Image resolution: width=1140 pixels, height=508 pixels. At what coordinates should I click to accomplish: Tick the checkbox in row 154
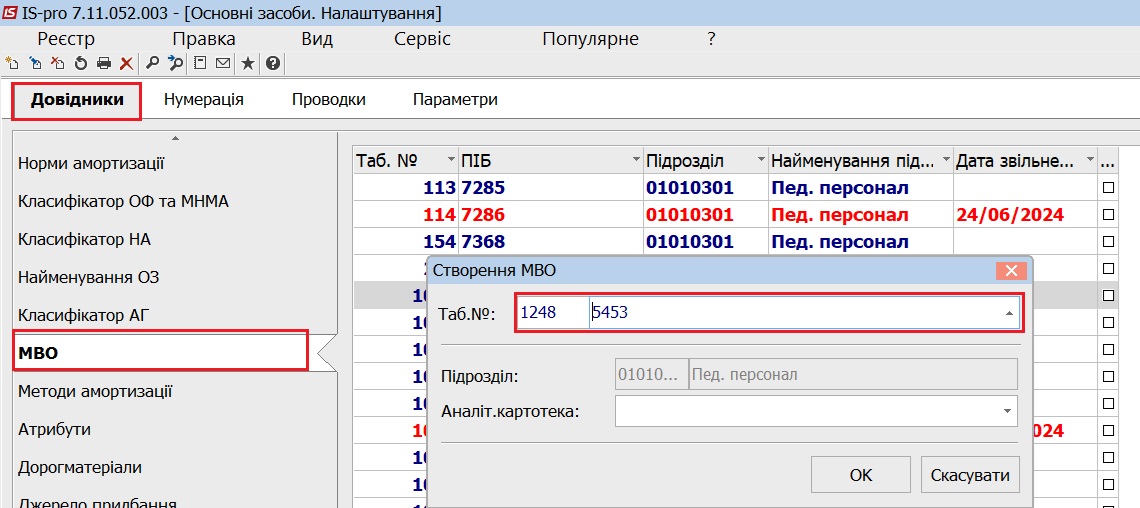[1108, 242]
